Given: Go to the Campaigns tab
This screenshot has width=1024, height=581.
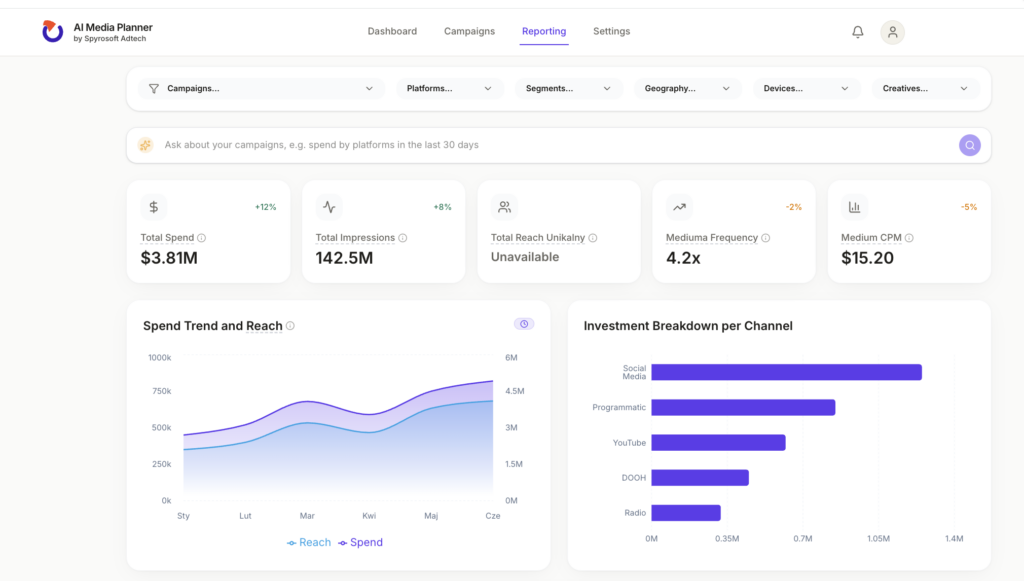Looking at the screenshot, I should 470,31.
